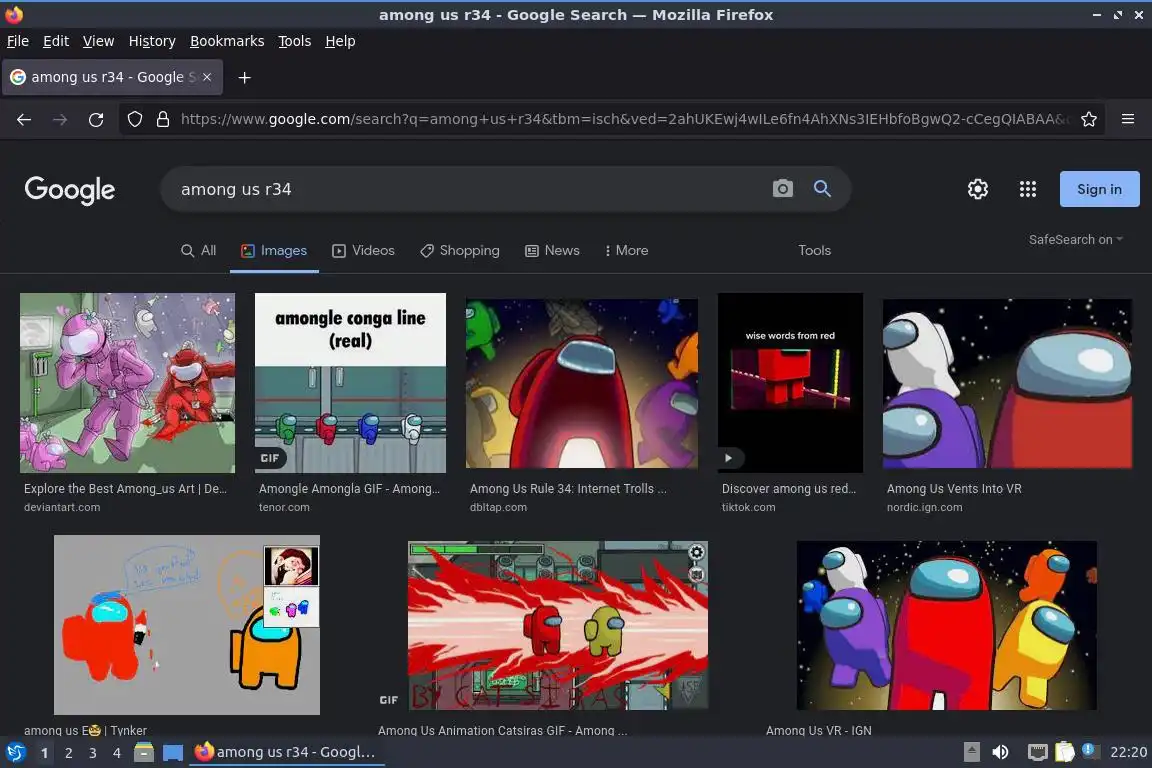Click the Google logo

tap(70, 190)
